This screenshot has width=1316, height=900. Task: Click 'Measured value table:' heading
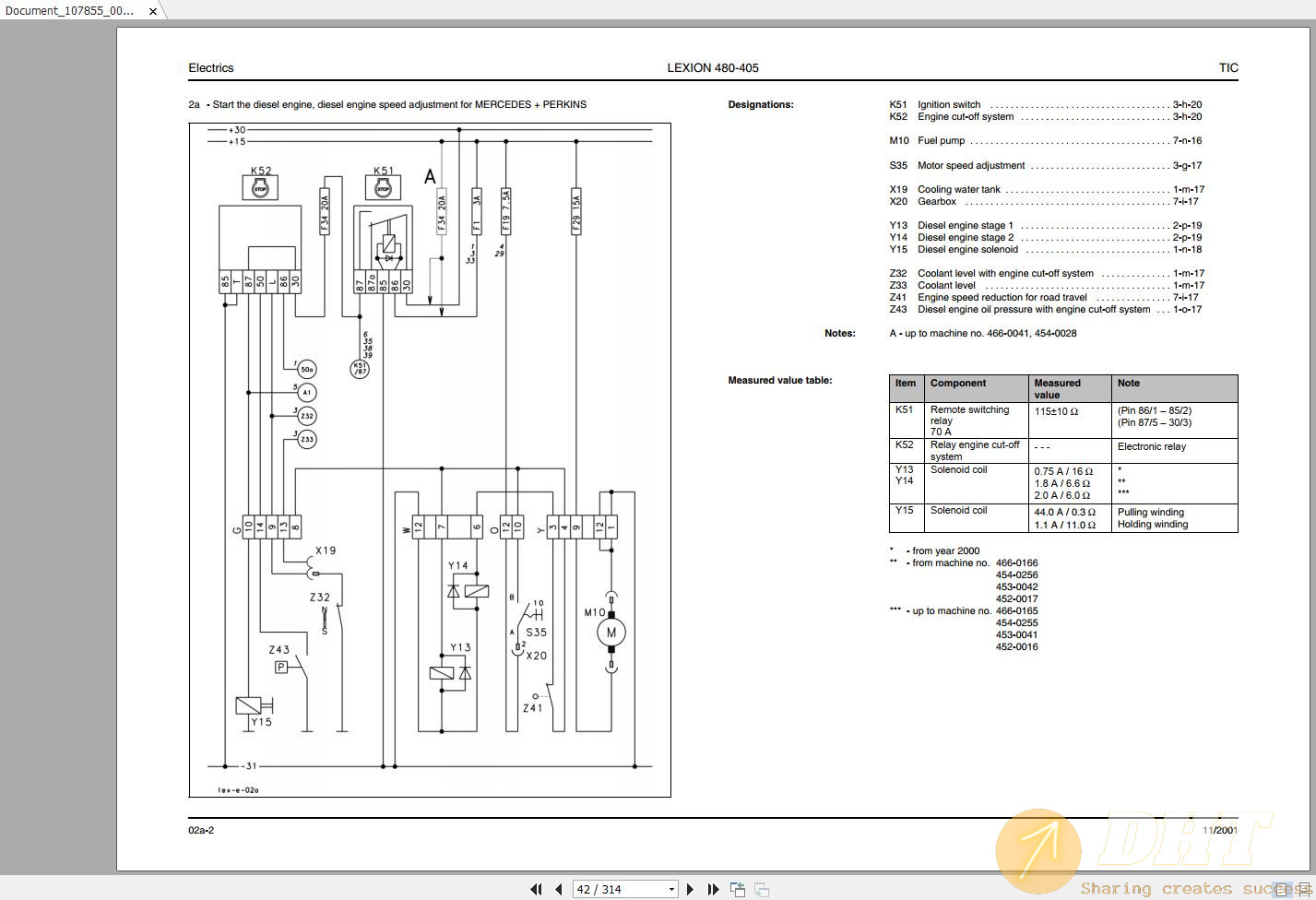click(x=780, y=380)
